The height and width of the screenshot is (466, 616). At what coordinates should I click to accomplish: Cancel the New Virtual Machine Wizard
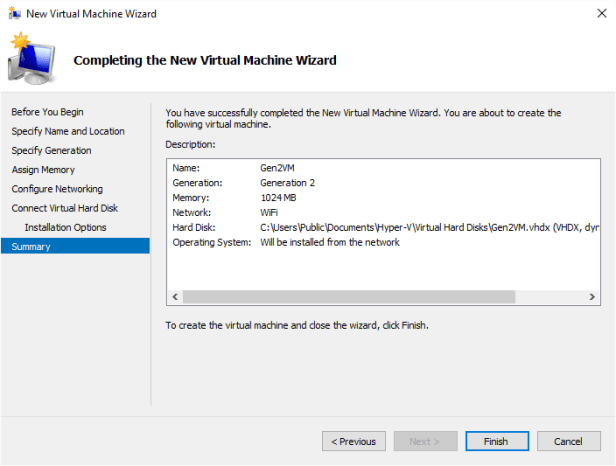(568, 441)
